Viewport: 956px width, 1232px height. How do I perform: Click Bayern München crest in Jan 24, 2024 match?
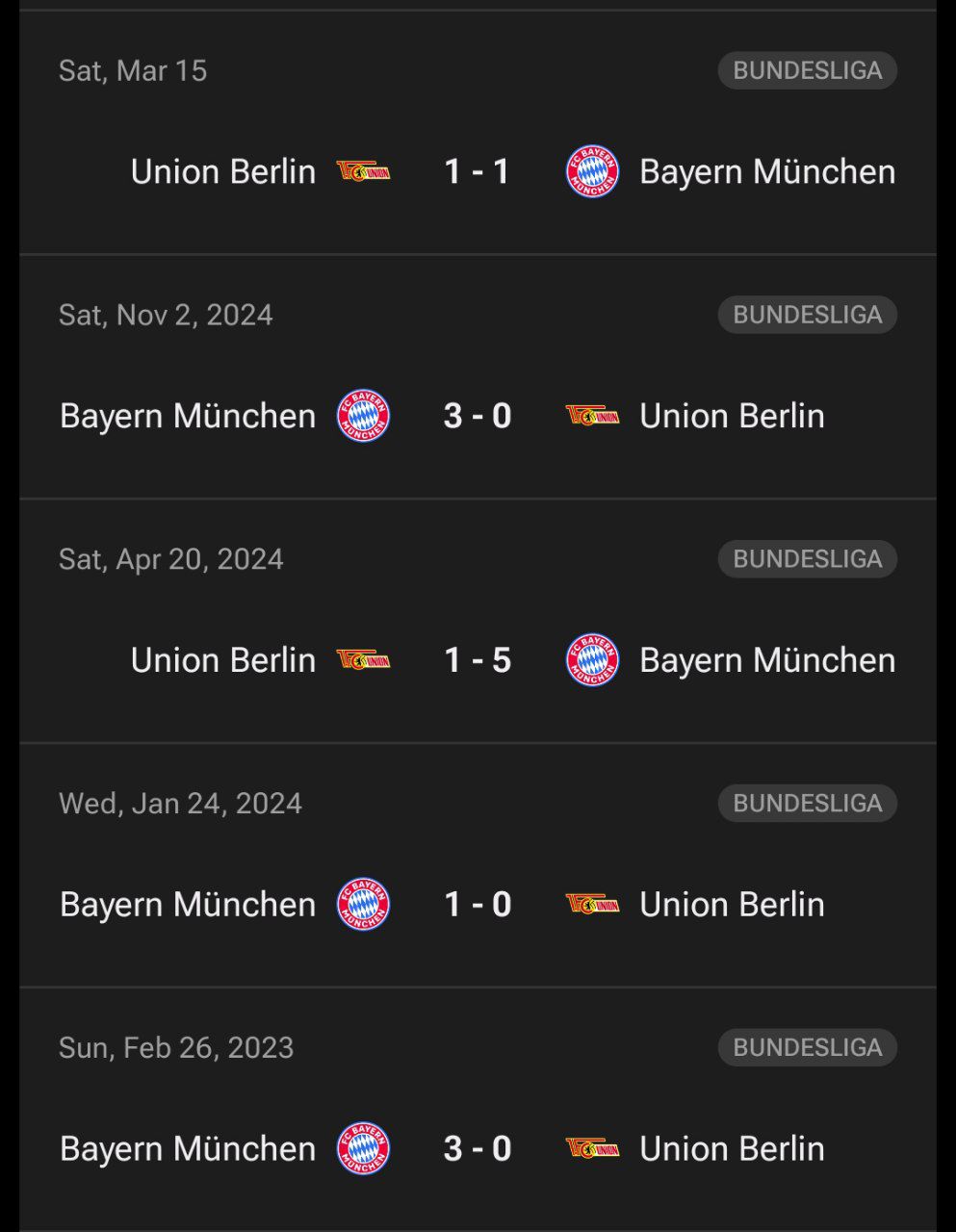[363, 905]
